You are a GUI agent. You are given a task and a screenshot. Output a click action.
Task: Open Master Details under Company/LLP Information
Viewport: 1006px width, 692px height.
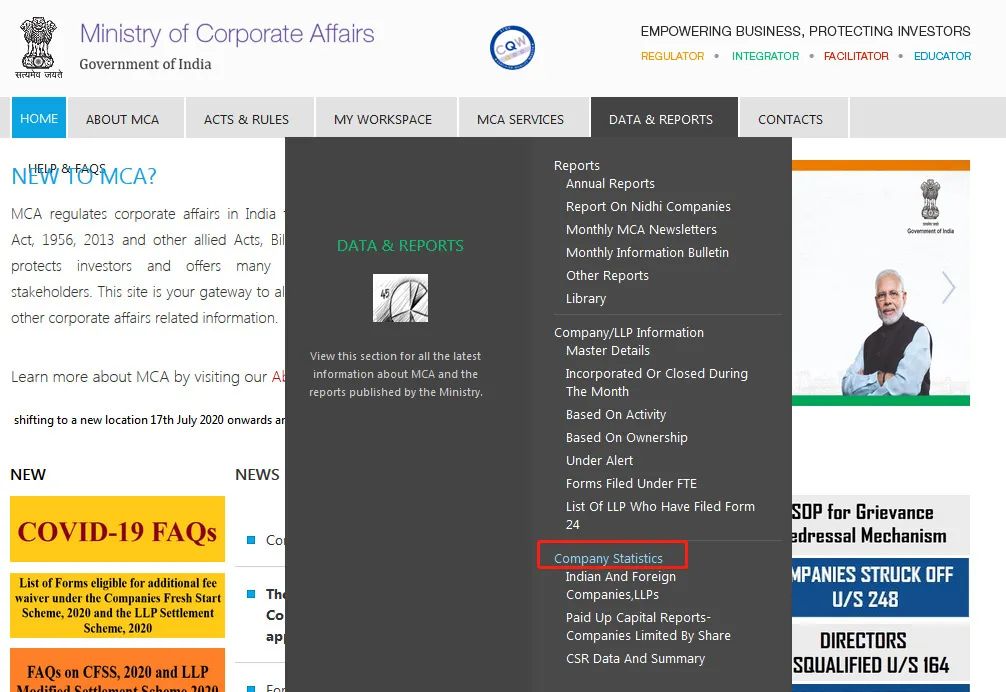608,351
